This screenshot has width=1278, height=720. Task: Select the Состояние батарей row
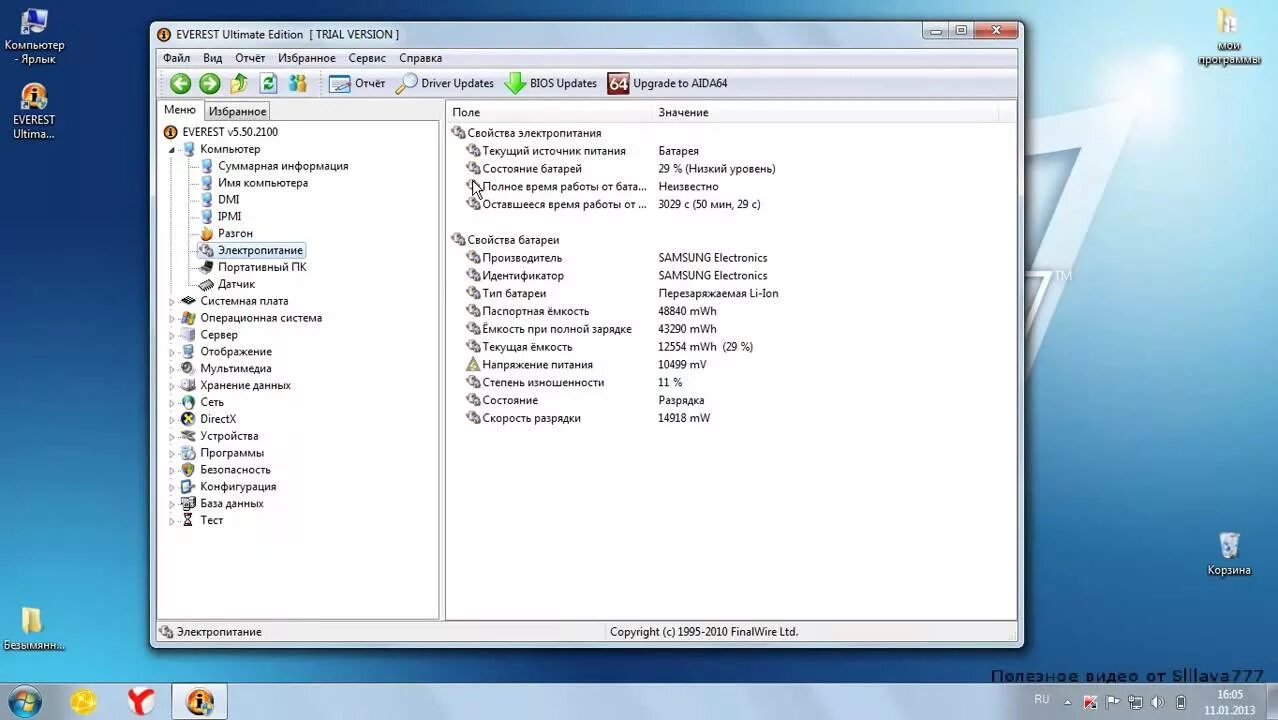pos(731,169)
